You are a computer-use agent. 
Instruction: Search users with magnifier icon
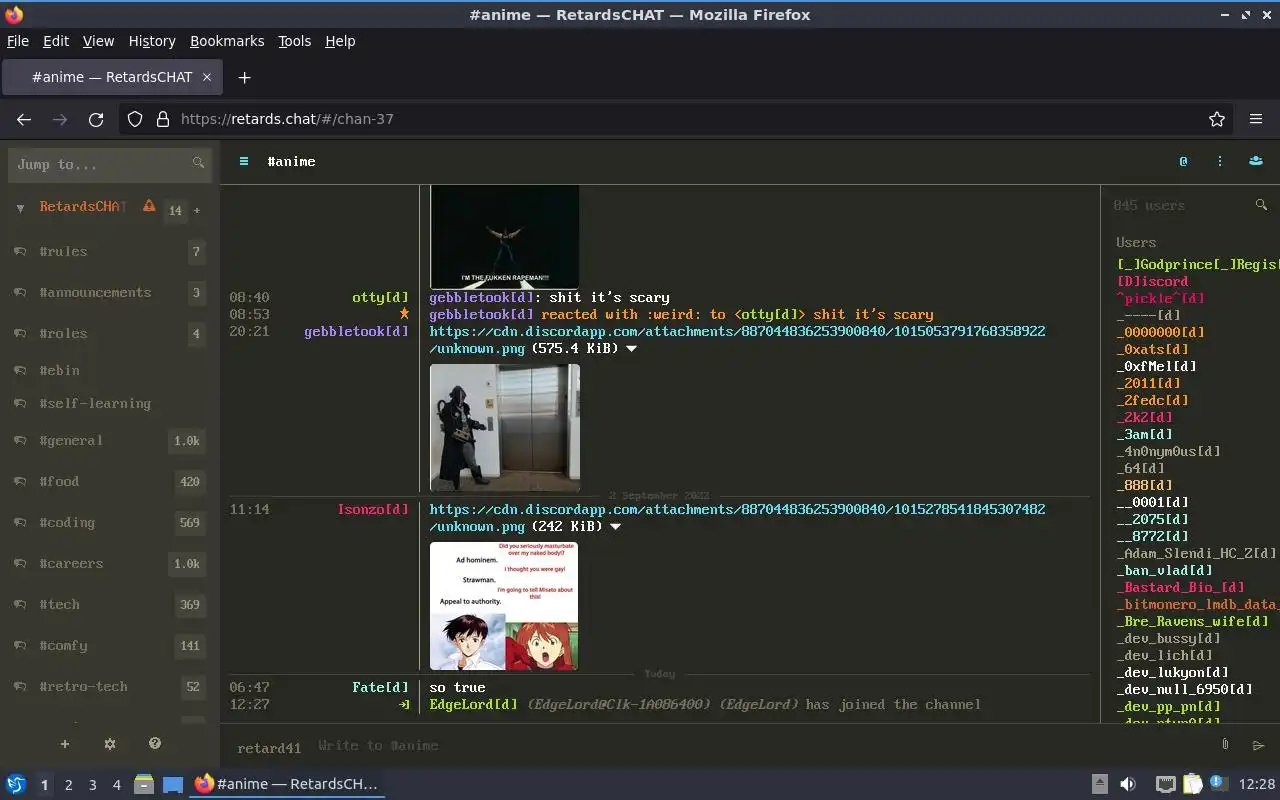pos(1261,205)
